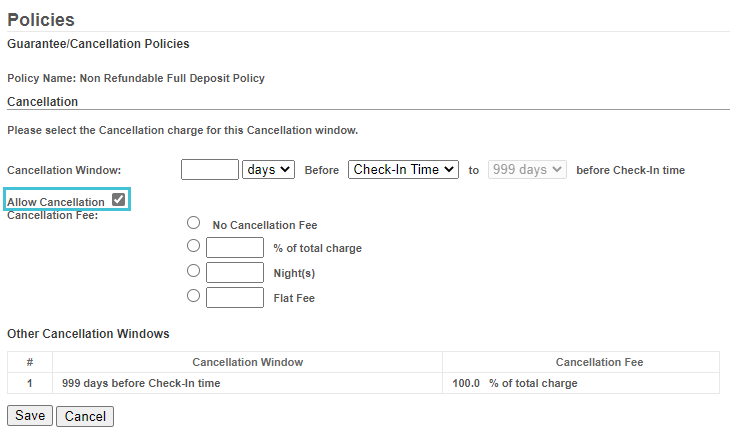The width and height of the screenshot is (730, 435).
Task: Select the 999 days before Check-In time row
Action: 364,383
